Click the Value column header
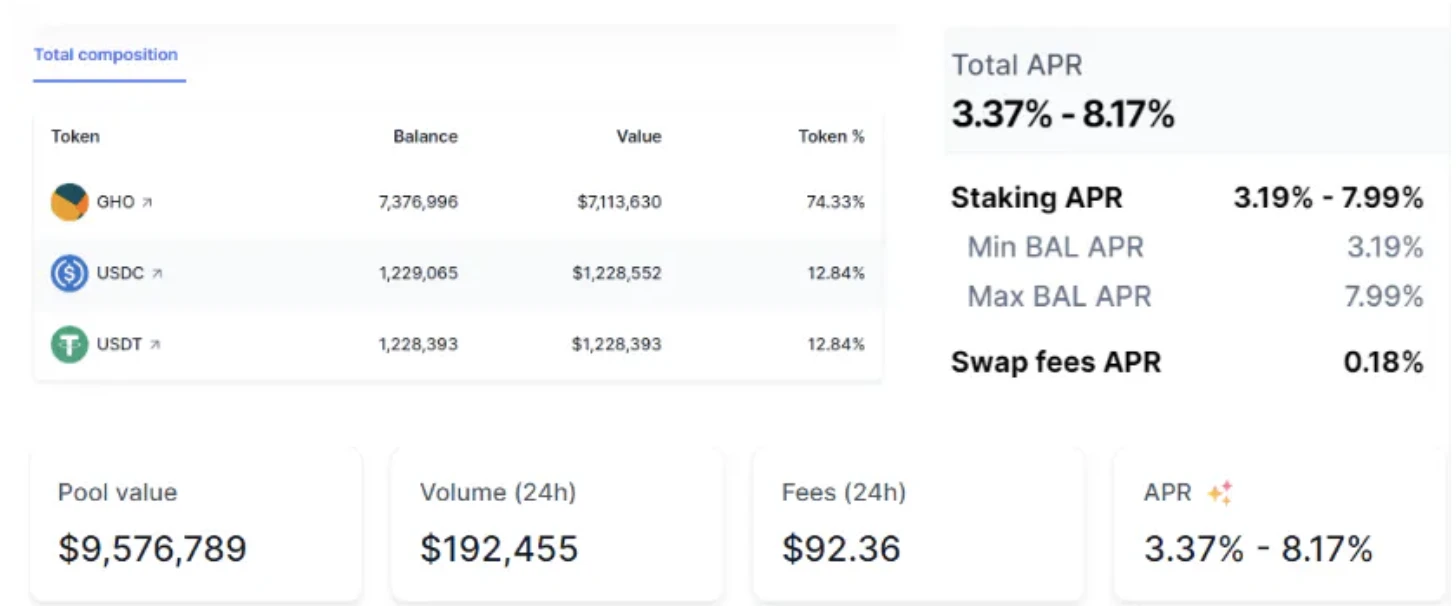Image resolution: width=1456 pixels, height=606 pixels. (638, 136)
